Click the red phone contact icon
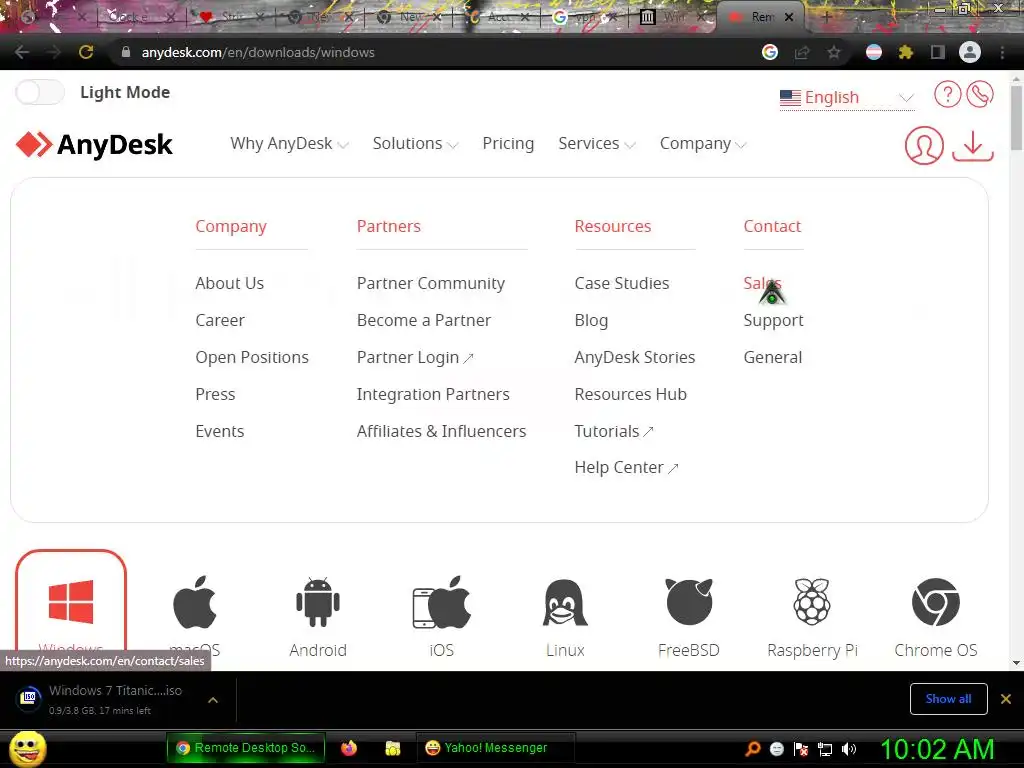Screen dimensions: 1024x768 tap(980, 94)
